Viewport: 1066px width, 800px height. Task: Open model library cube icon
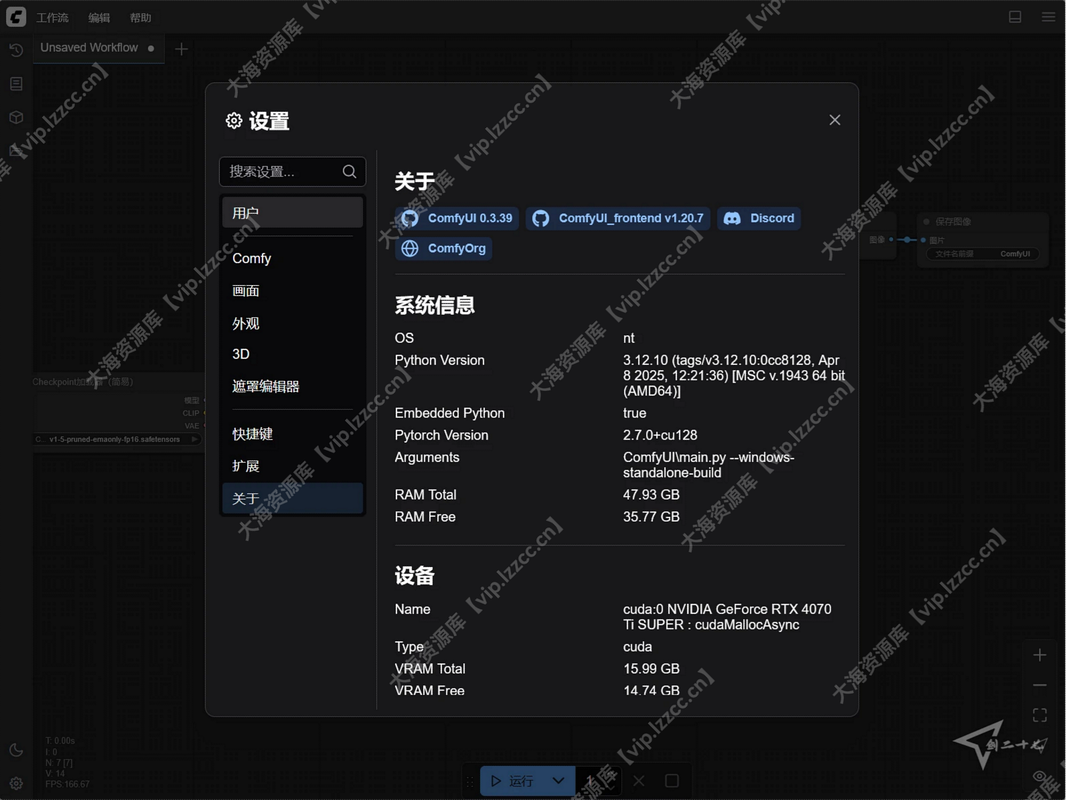(x=16, y=117)
